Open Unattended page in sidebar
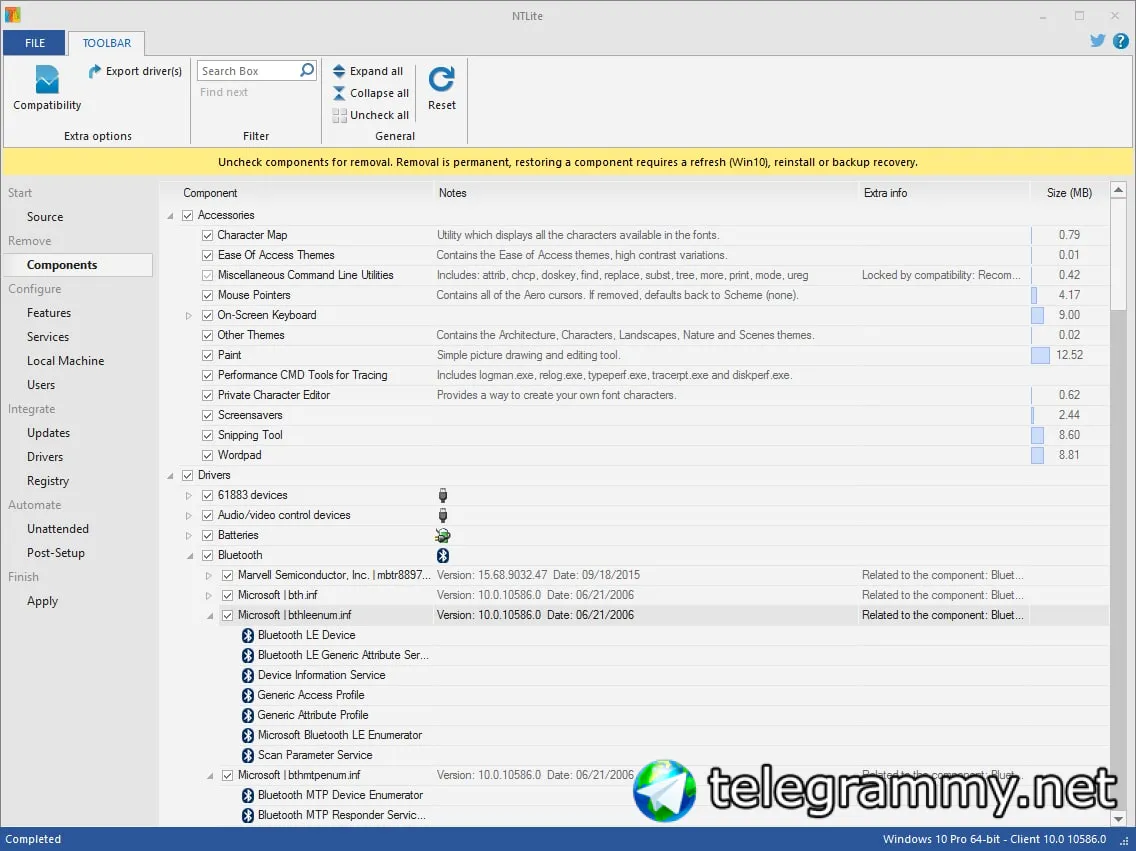Viewport: 1136px width, 851px height. tap(58, 529)
